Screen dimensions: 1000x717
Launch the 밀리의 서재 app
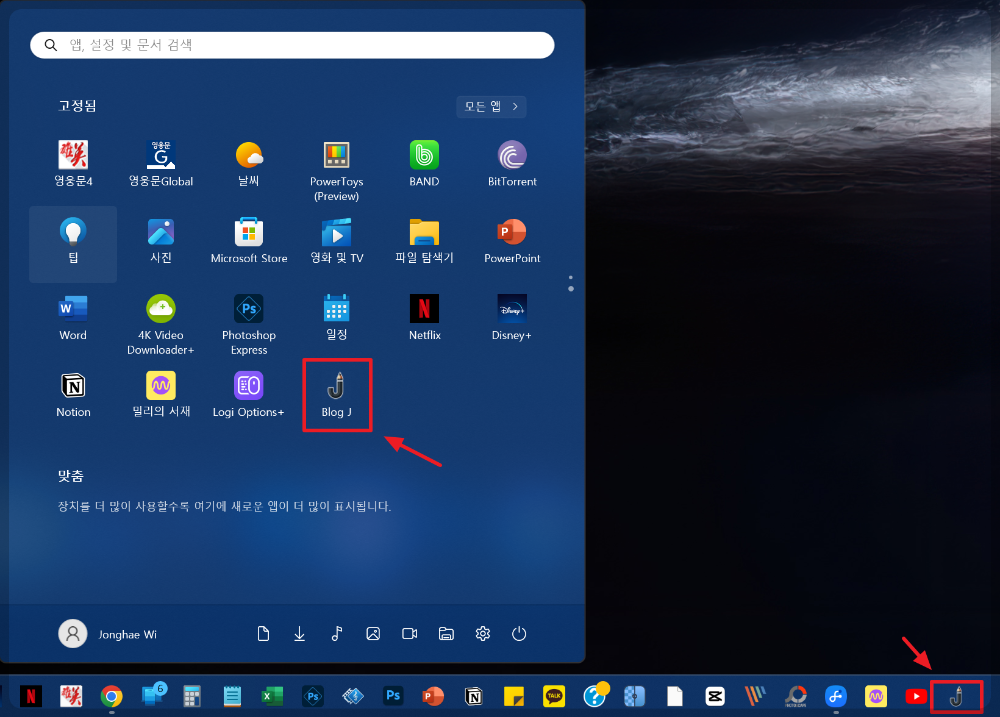coord(161,395)
